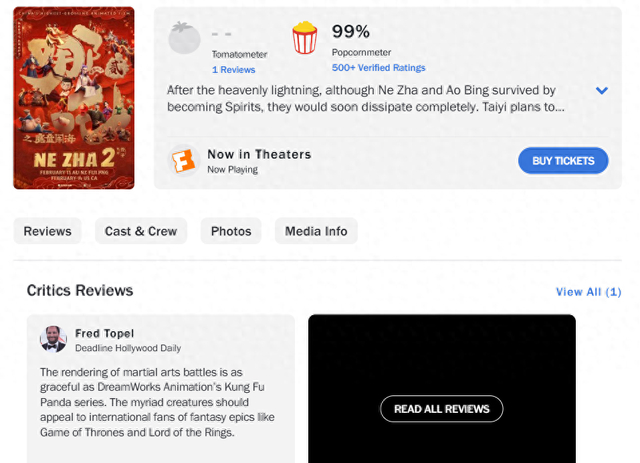
Task: Click the Read All Reviews button
Action: click(441, 408)
